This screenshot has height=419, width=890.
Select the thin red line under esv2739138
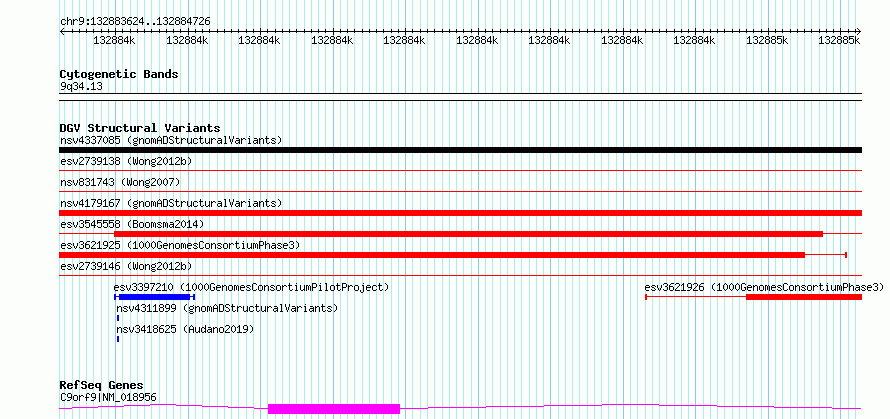461,170
